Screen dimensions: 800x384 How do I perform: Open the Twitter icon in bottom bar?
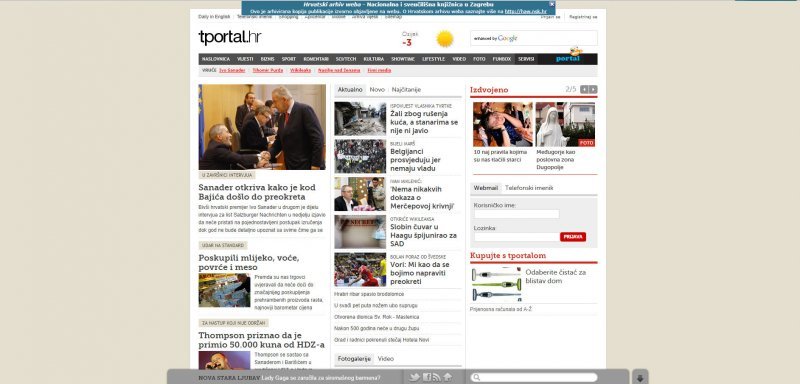click(x=415, y=377)
